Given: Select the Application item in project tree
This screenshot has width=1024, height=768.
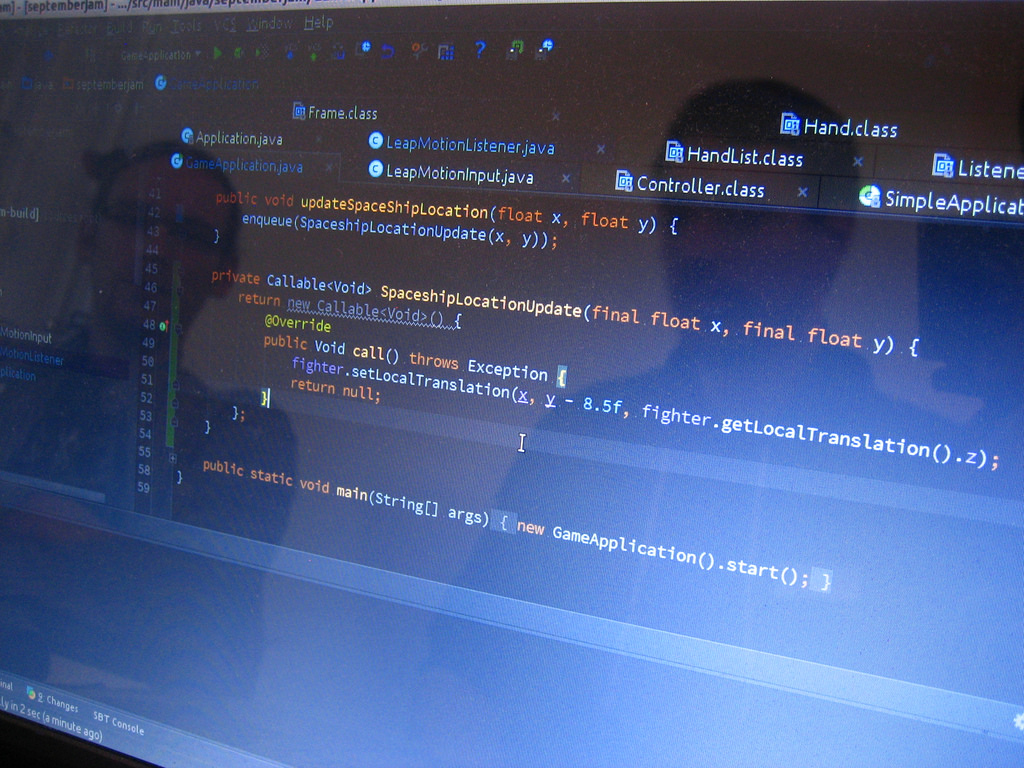Looking at the screenshot, I should point(18,374).
